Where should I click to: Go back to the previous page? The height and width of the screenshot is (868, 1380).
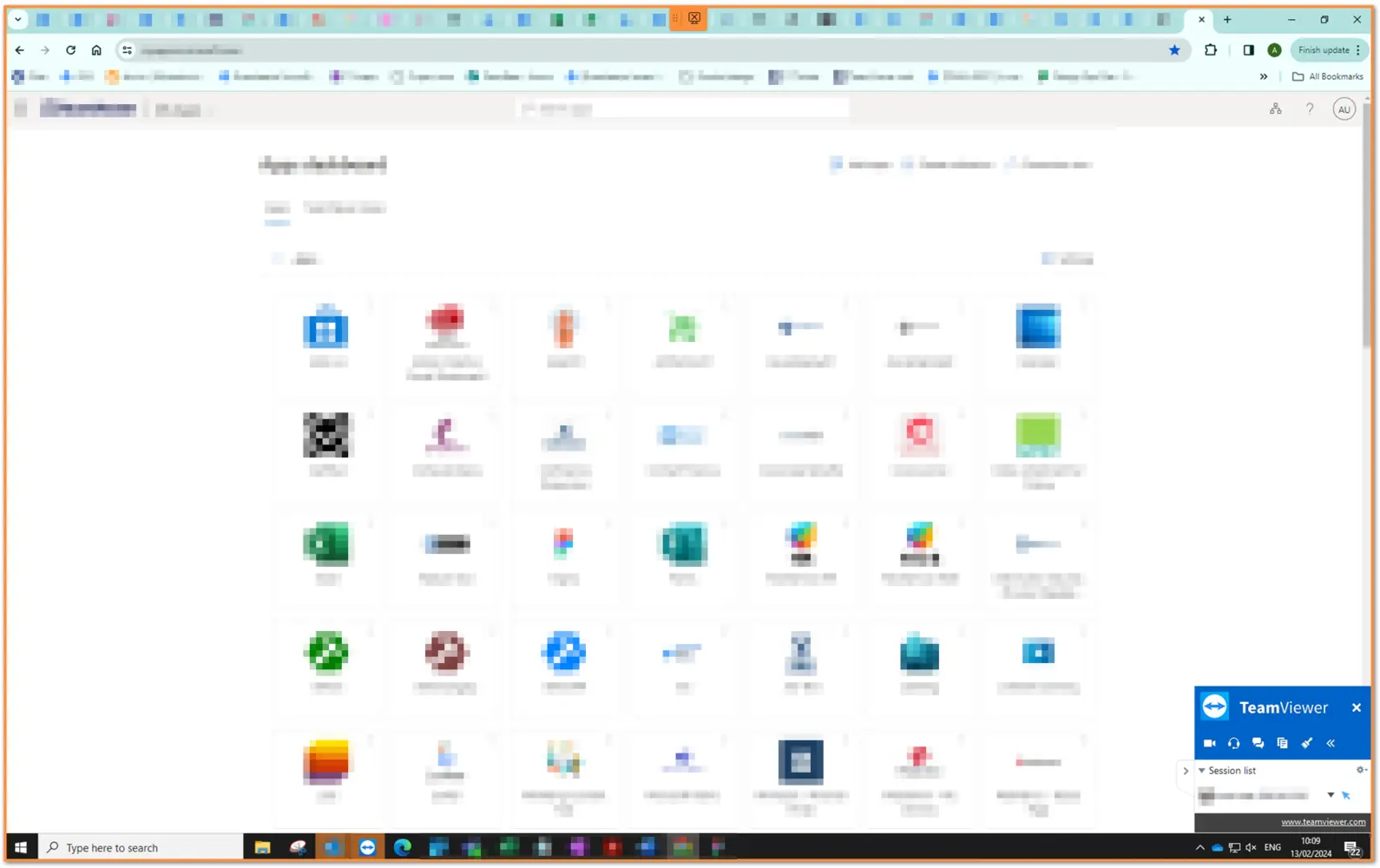tap(20, 50)
